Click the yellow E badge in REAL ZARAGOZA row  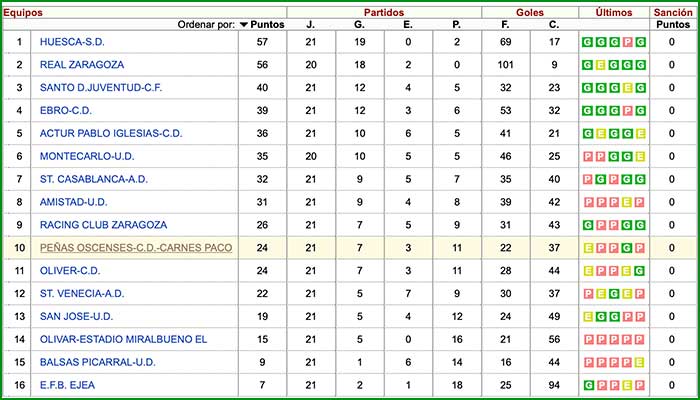(601, 65)
